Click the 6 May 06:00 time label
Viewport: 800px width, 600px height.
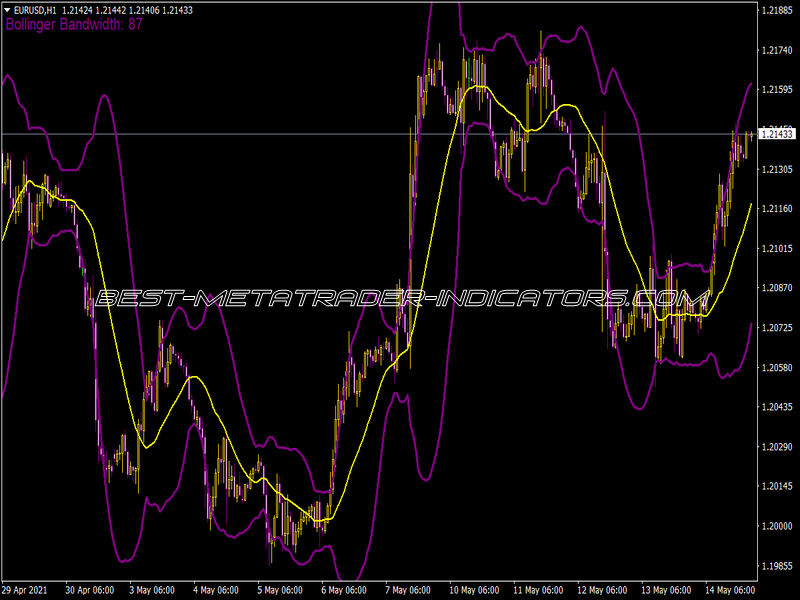tap(344, 590)
